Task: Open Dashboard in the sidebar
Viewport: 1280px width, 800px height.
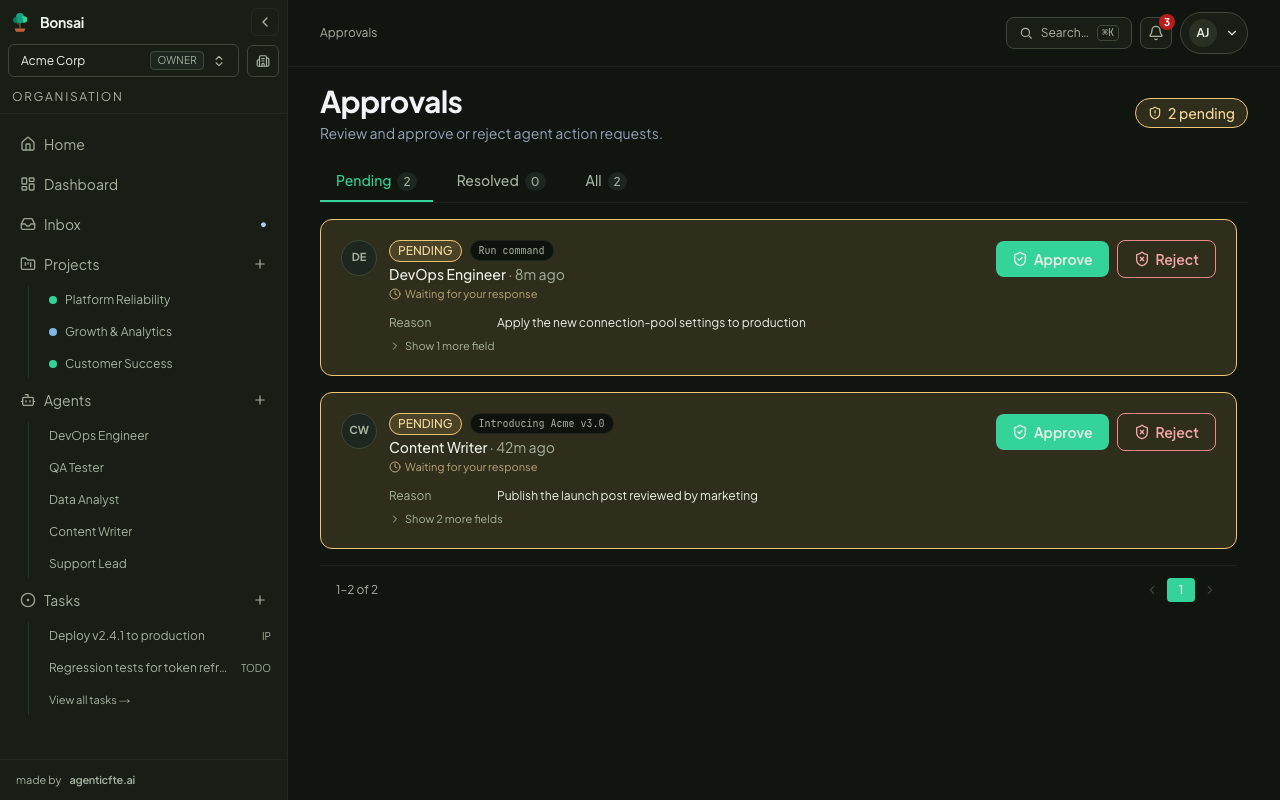Action: pyautogui.click(x=143, y=184)
